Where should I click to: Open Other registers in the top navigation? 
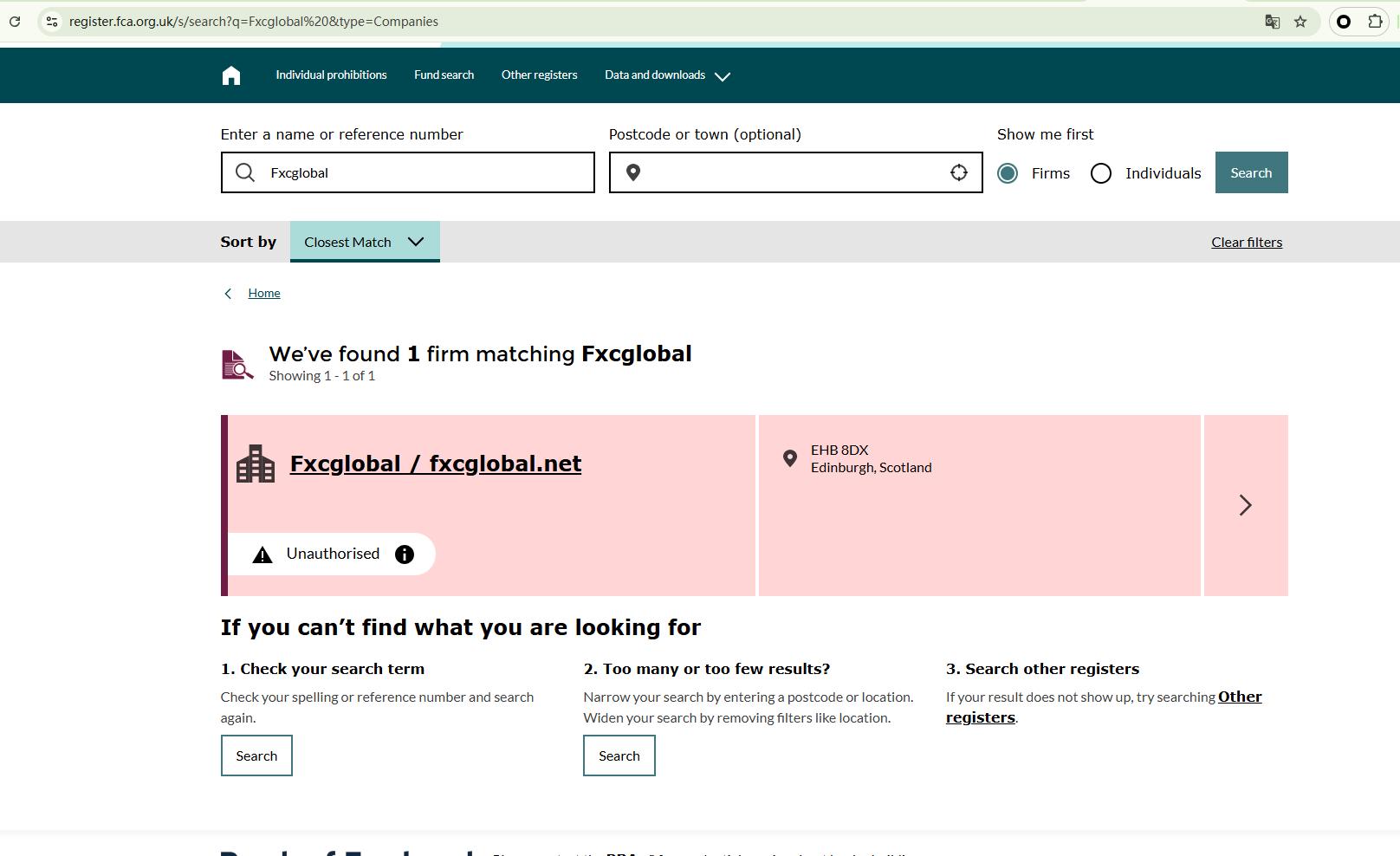[x=539, y=75]
